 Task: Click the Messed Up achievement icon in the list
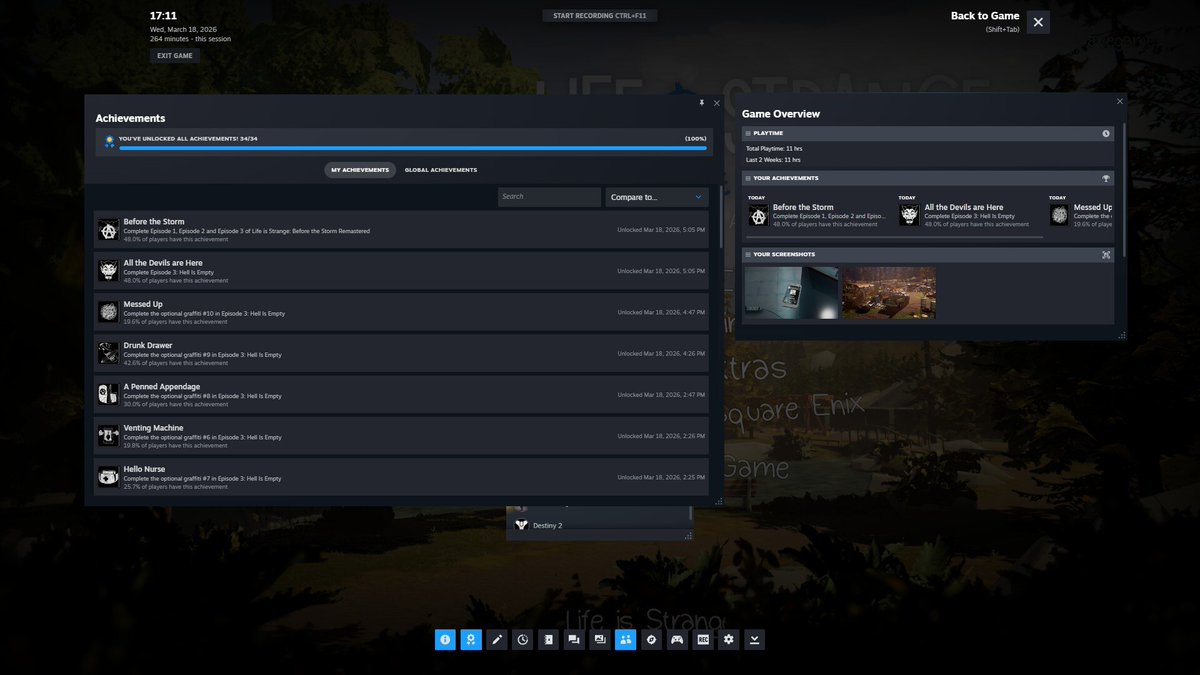[x=108, y=312]
